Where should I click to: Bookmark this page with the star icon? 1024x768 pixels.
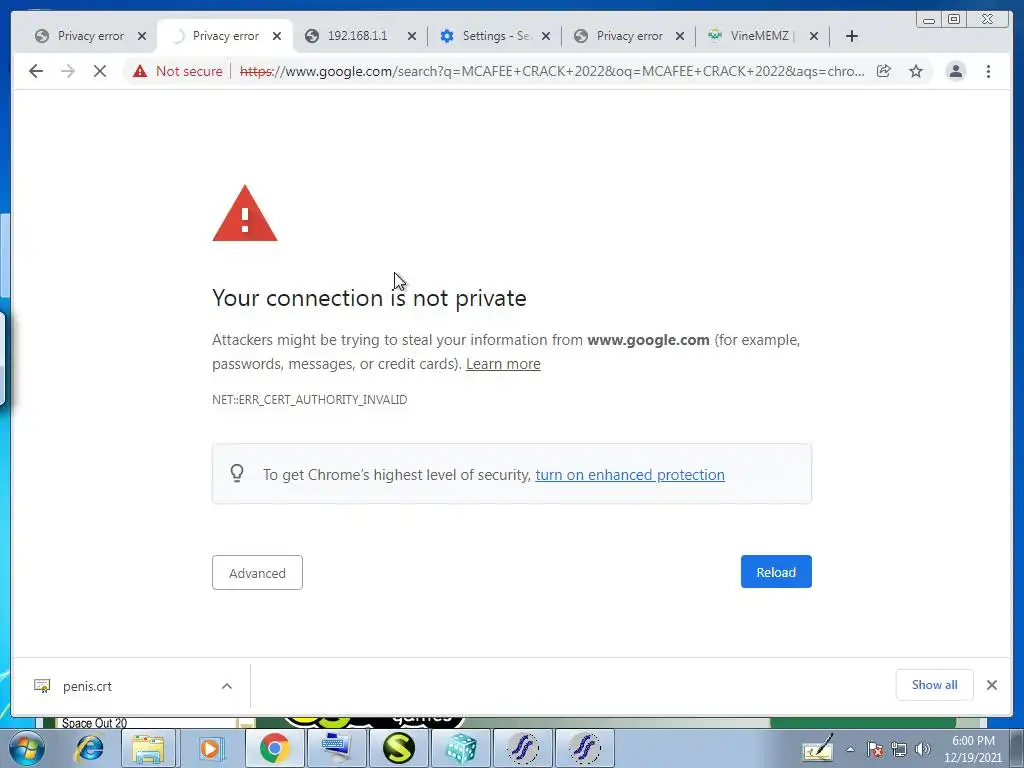916,71
